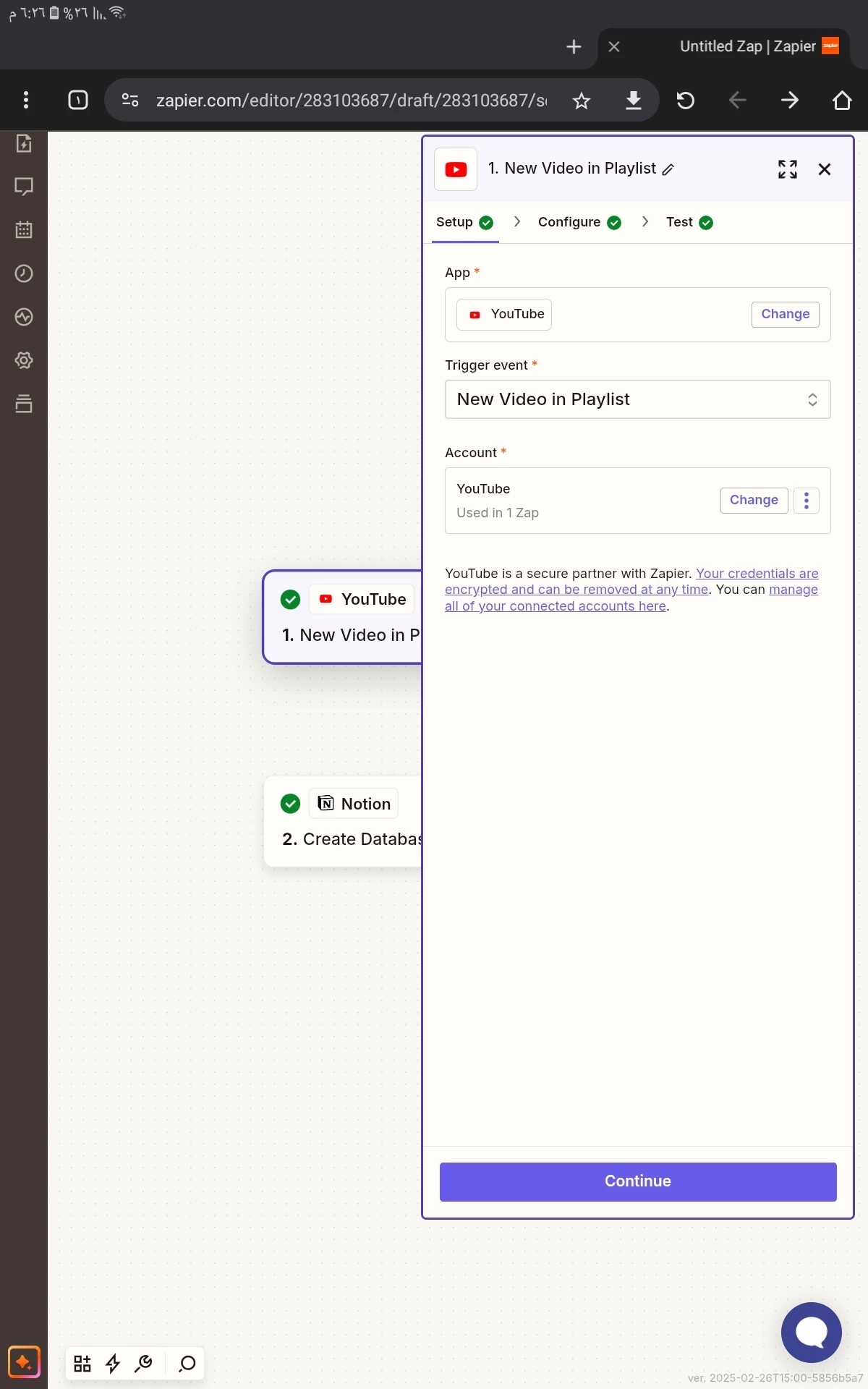Open the status activity icon in sidebar
The height and width of the screenshot is (1389, 868).
(24, 317)
